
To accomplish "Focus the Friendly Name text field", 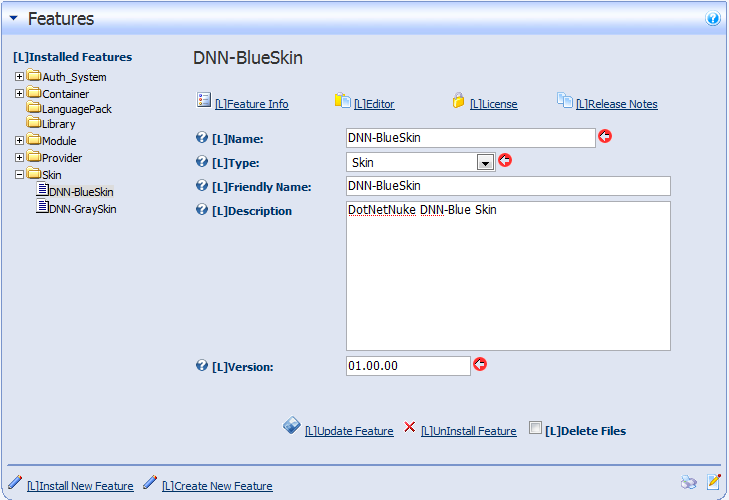I will [x=508, y=186].
